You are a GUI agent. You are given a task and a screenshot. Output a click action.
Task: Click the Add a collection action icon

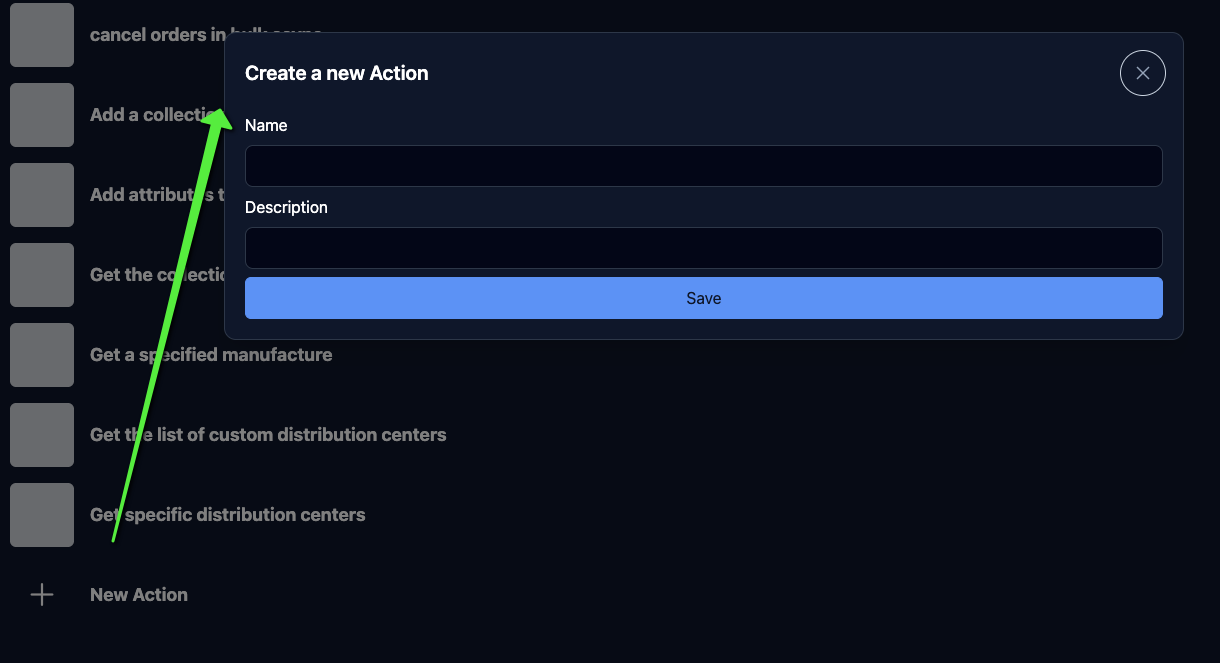point(42,115)
